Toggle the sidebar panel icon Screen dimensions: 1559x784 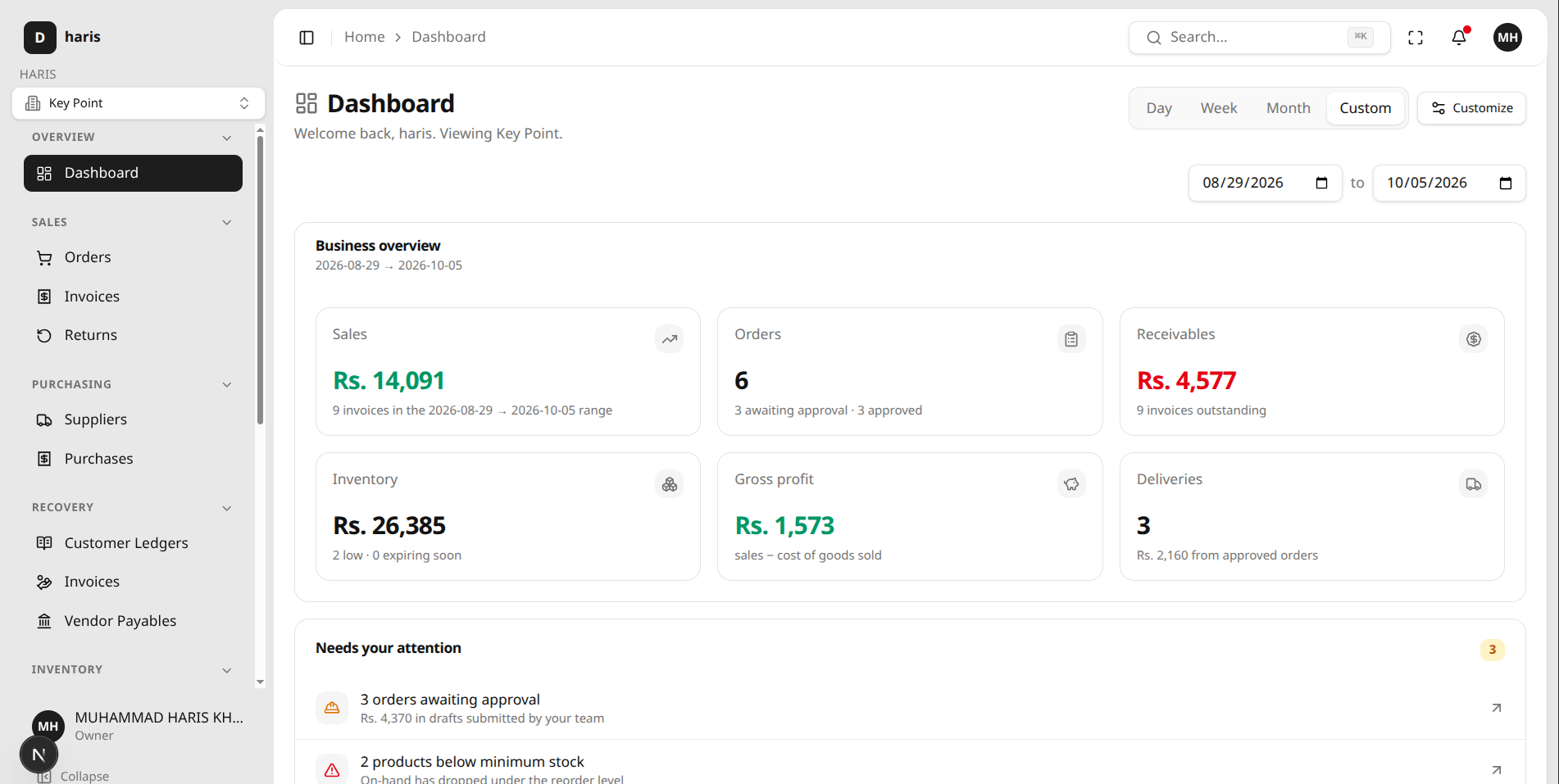click(307, 38)
